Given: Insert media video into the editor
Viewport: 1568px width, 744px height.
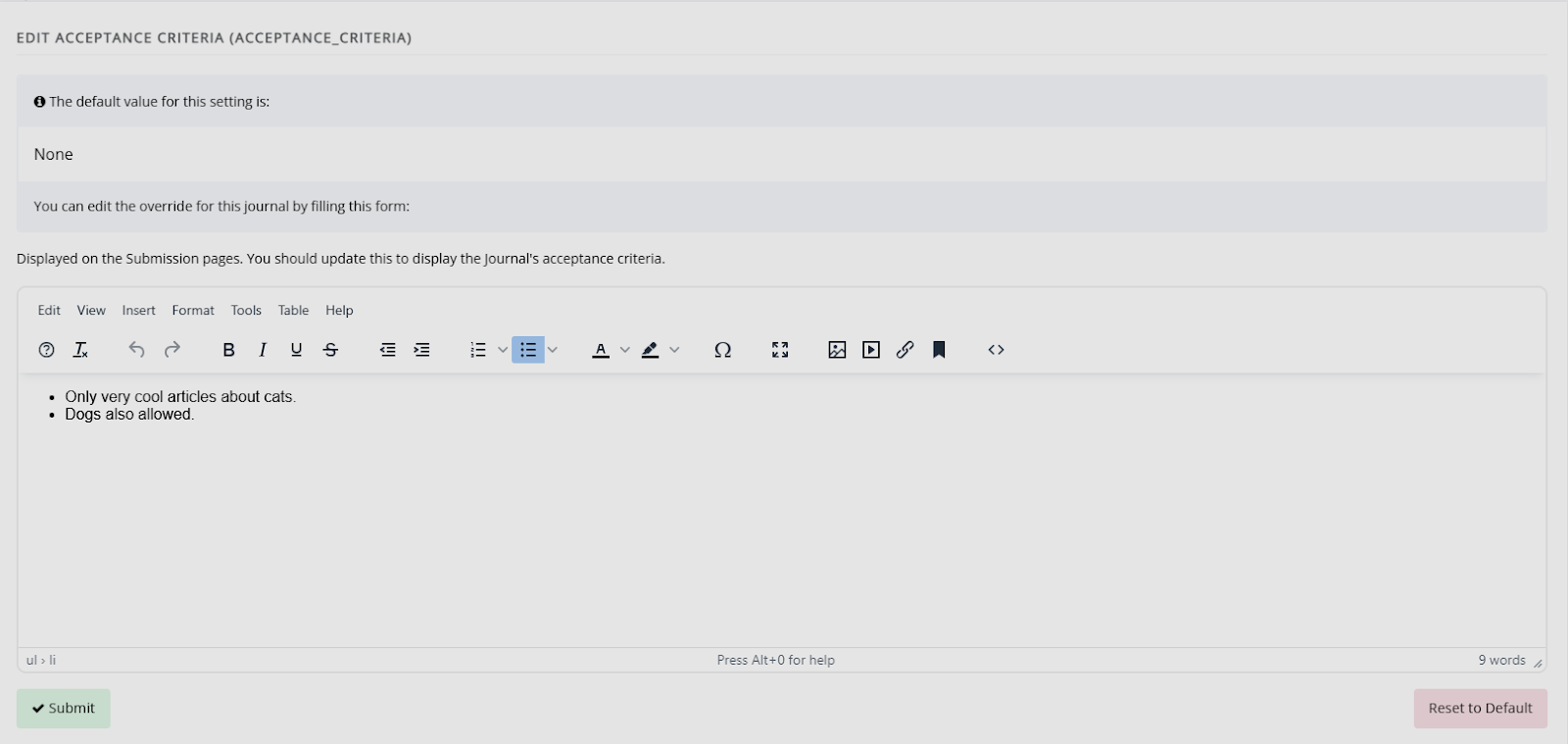Looking at the screenshot, I should (871, 350).
